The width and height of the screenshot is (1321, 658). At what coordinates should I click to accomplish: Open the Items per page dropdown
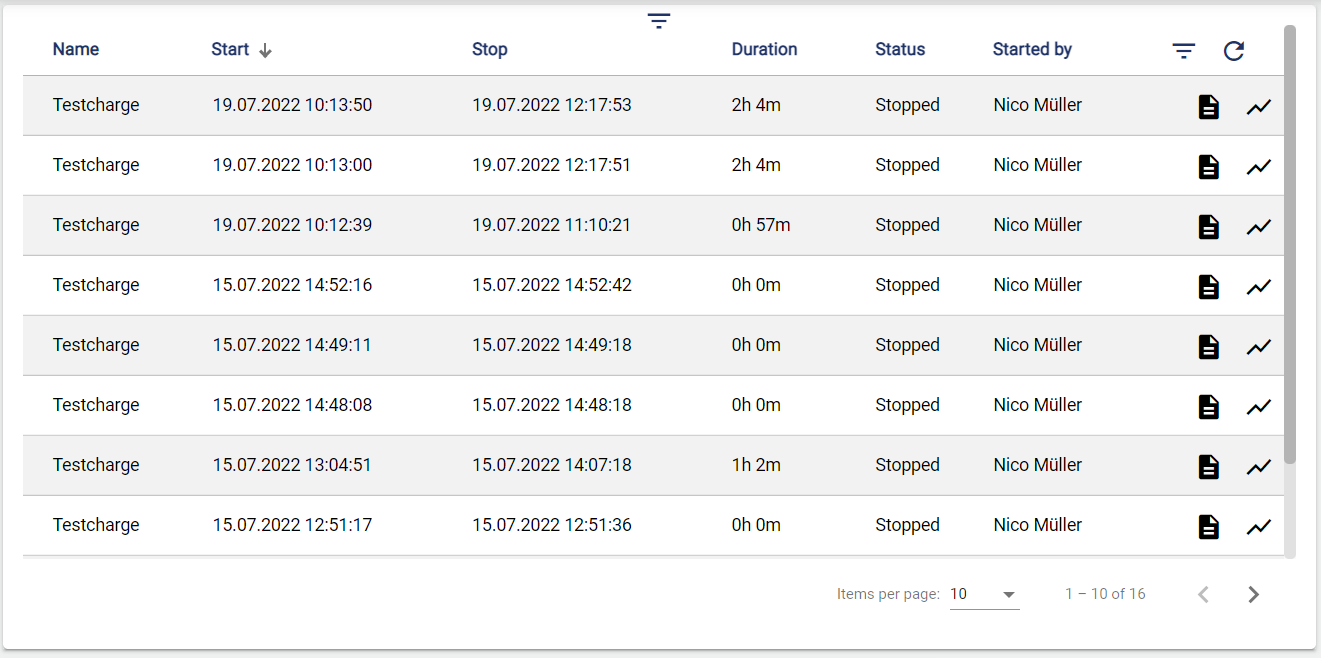(x=984, y=595)
